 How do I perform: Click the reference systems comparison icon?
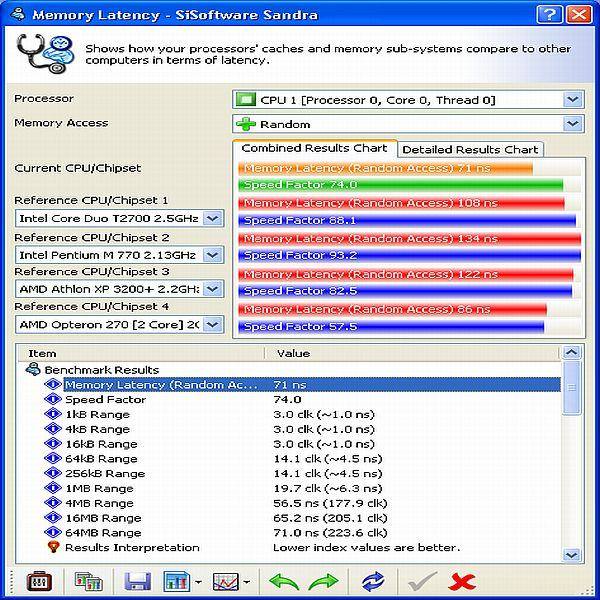pos(88,582)
